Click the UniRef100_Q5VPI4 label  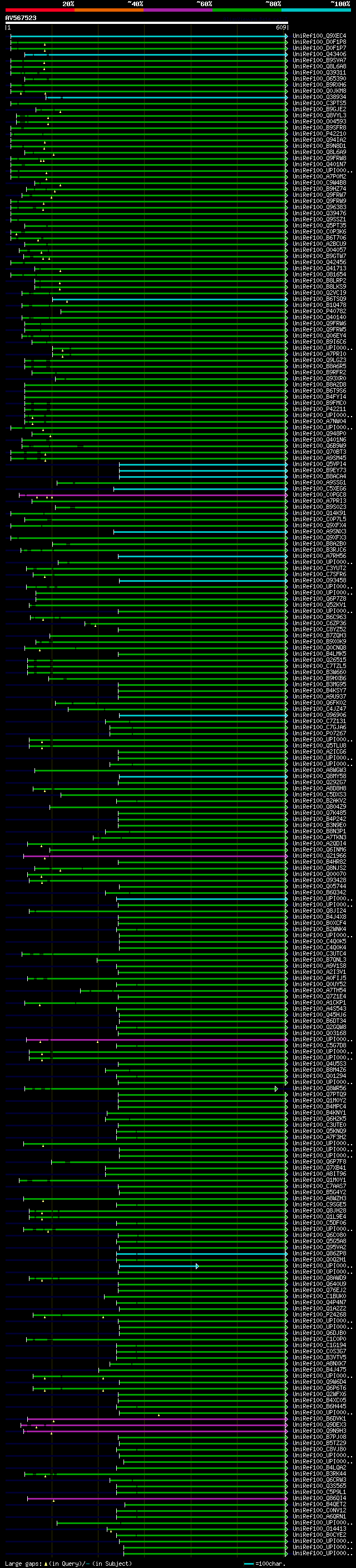point(319,464)
